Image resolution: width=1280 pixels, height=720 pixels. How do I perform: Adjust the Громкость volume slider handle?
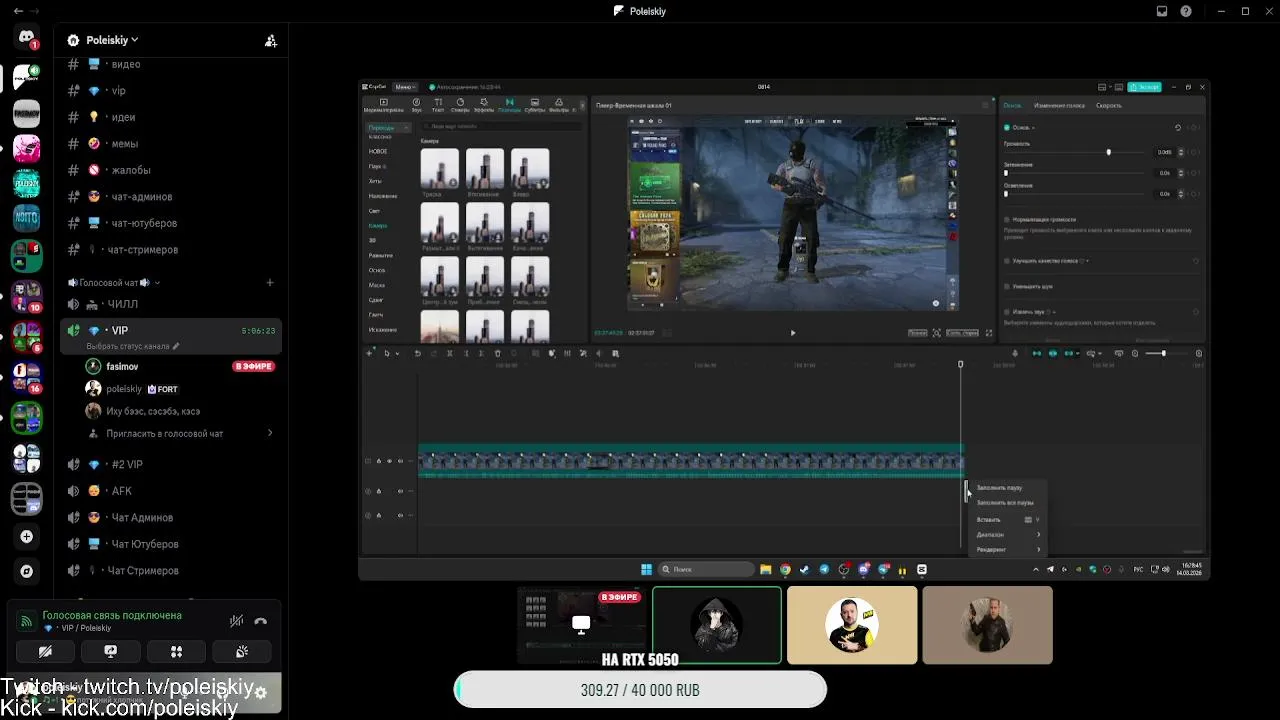tap(1108, 152)
